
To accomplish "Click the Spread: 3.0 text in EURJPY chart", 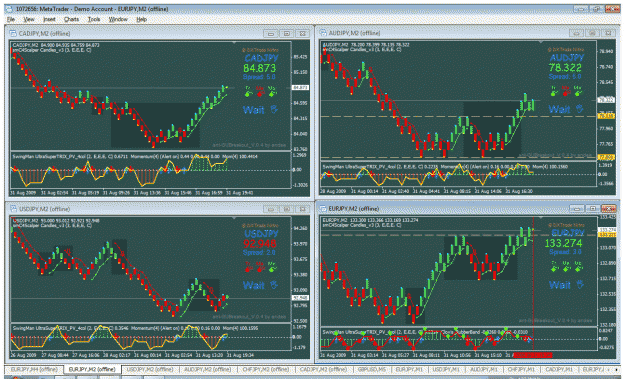I will coord(565,252).
